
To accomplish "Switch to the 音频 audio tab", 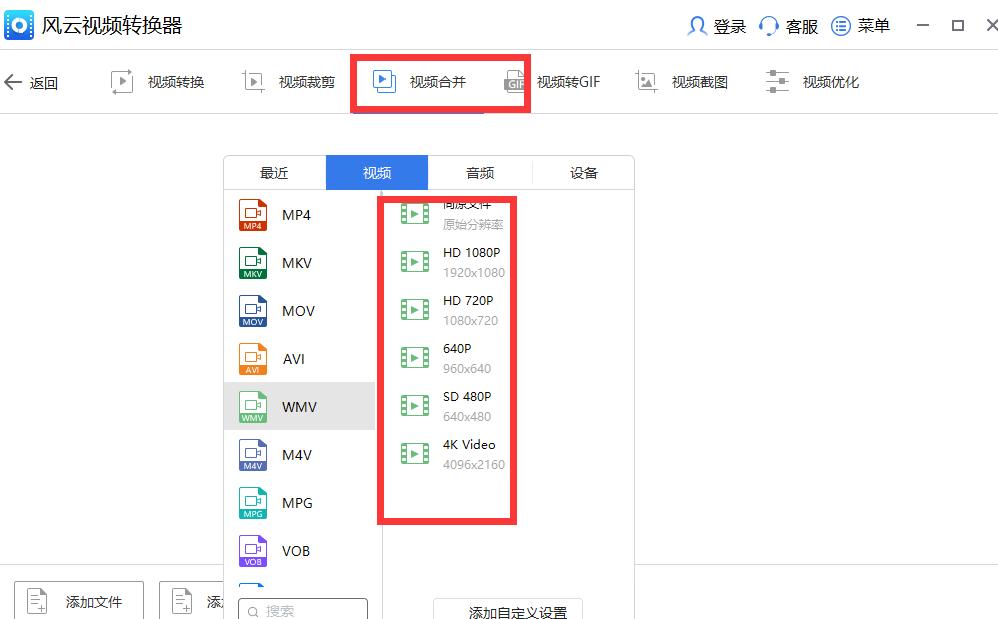I will tap(479, 172).
